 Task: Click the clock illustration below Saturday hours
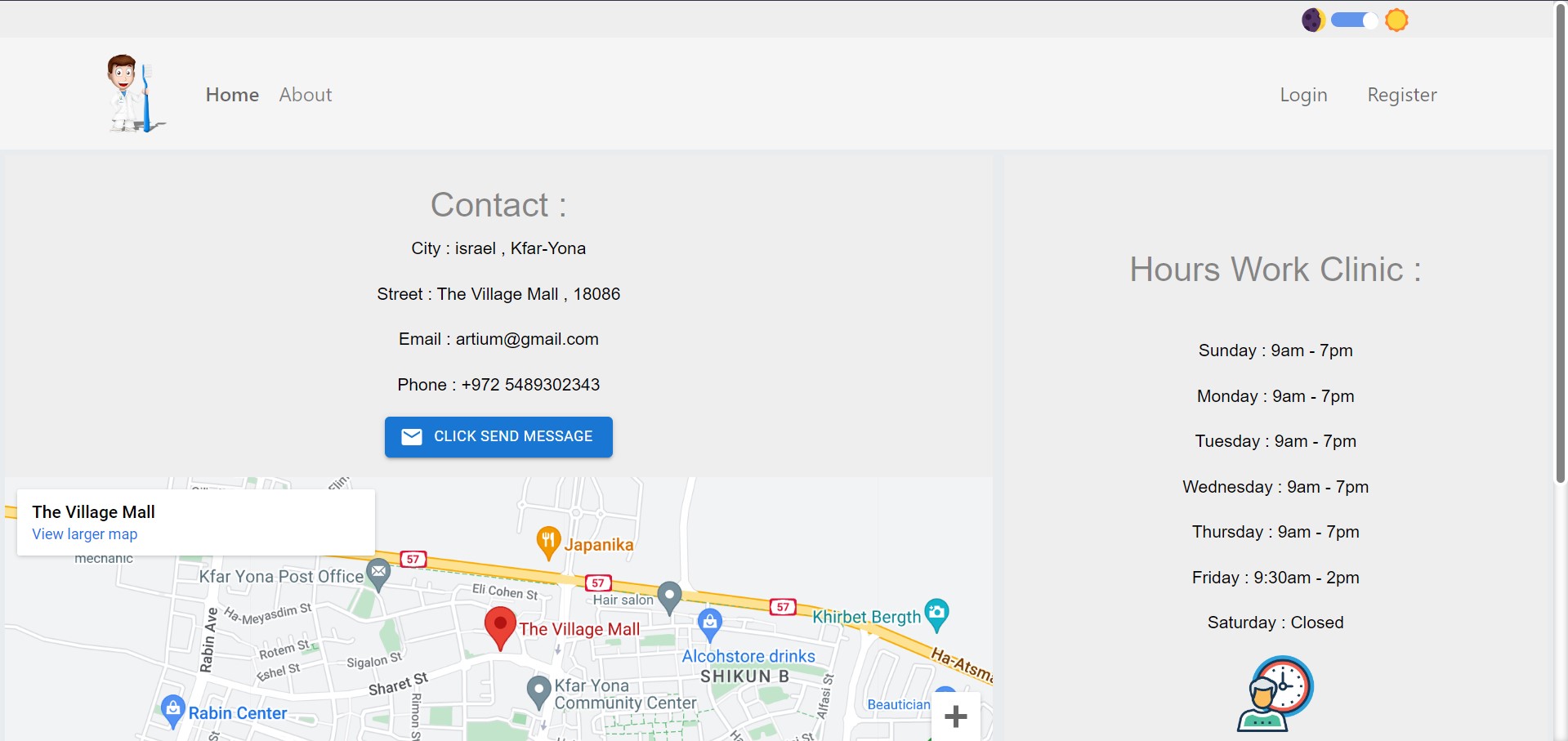(1276, 693)
